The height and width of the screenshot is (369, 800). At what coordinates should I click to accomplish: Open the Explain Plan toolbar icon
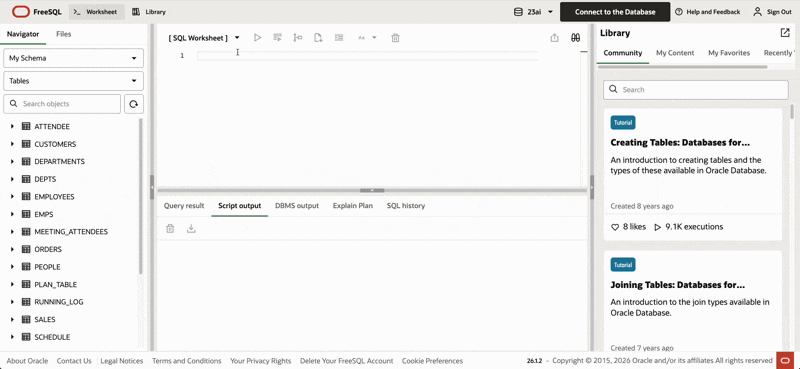[x=297, y=37]
